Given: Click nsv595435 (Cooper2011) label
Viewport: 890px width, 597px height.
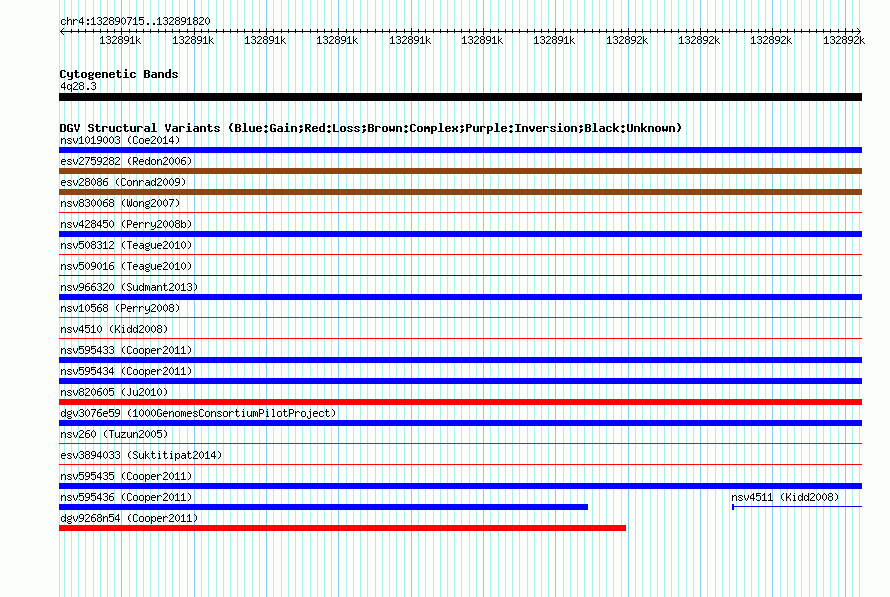Looking at the screenshot, I should (x=126, y=476).
